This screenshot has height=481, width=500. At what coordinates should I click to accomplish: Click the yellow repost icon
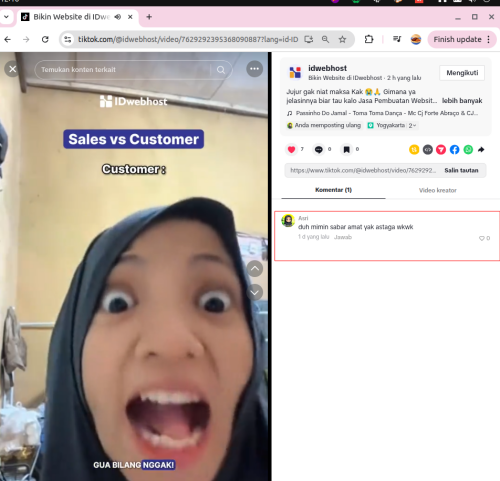point(414,150)
